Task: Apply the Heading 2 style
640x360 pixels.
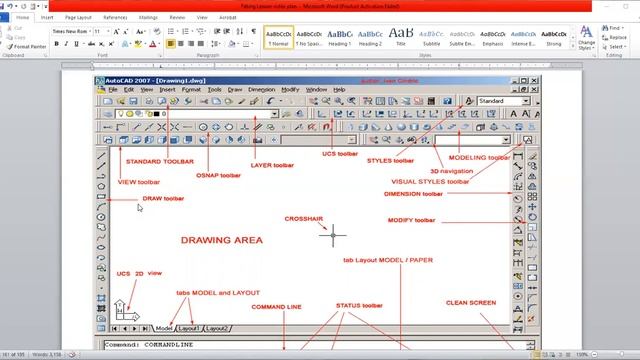Action: [x=370, y=38]
